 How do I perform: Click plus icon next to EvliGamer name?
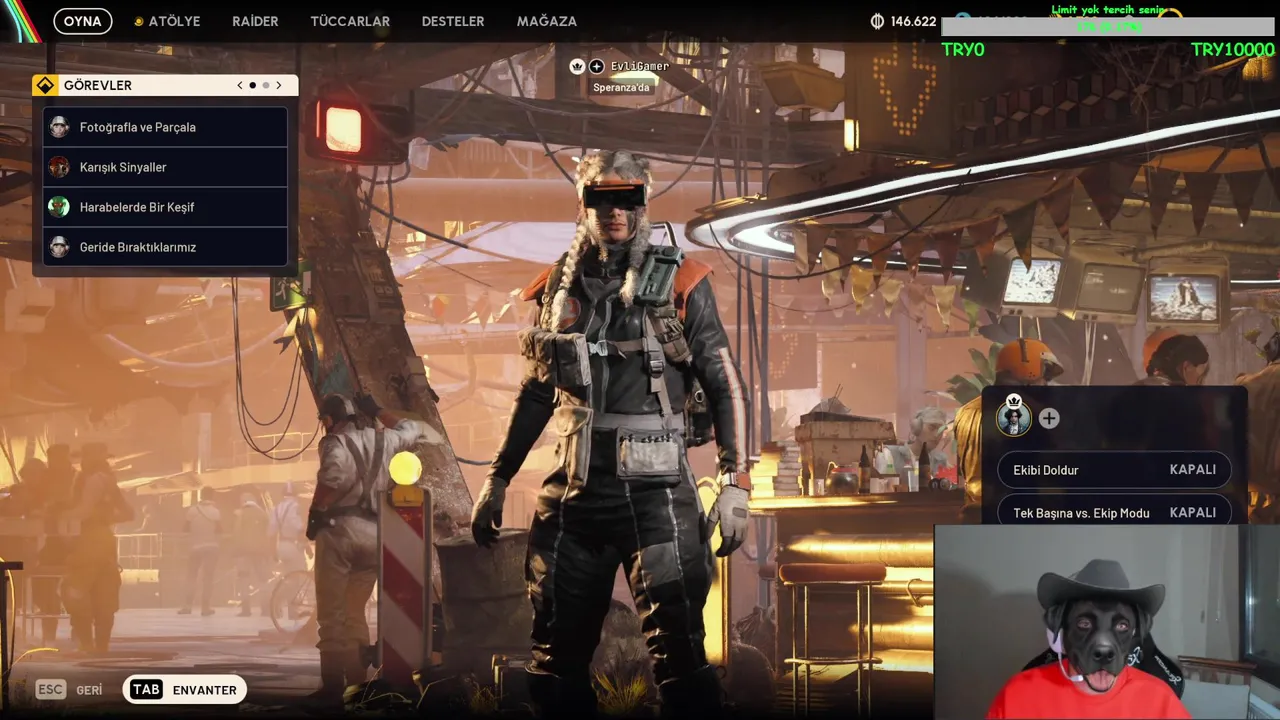[x=597, y=66]
